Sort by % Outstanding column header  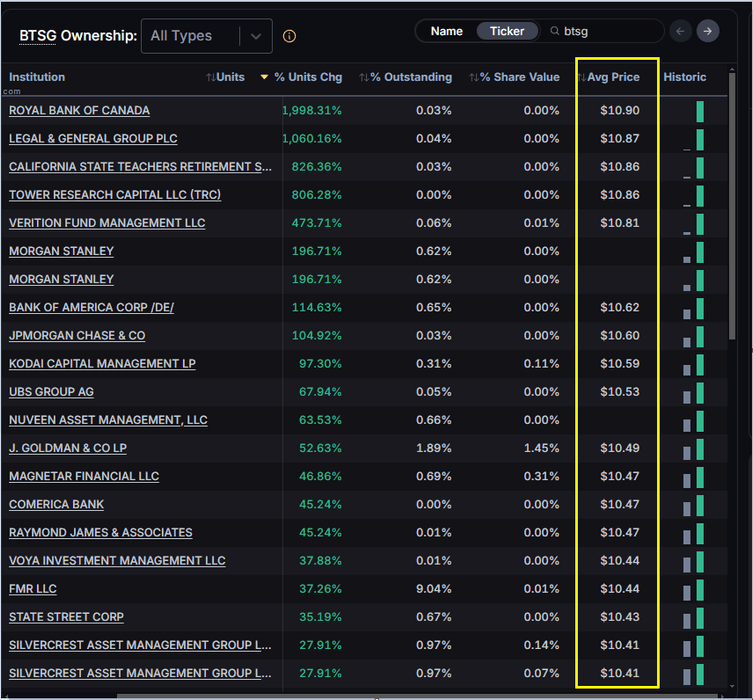[405, 77]
